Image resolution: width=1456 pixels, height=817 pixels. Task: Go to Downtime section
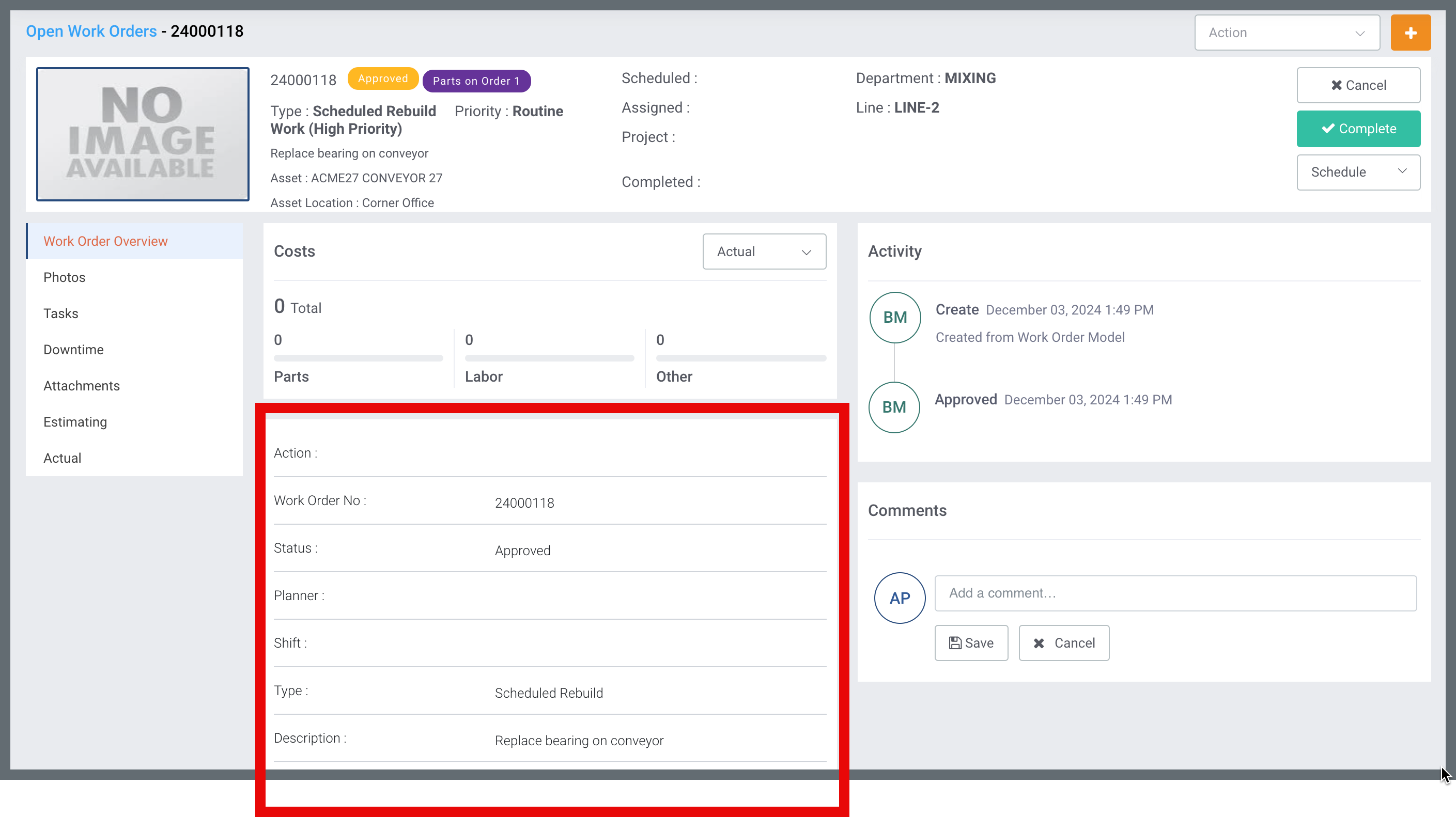[x=73, y=350]
